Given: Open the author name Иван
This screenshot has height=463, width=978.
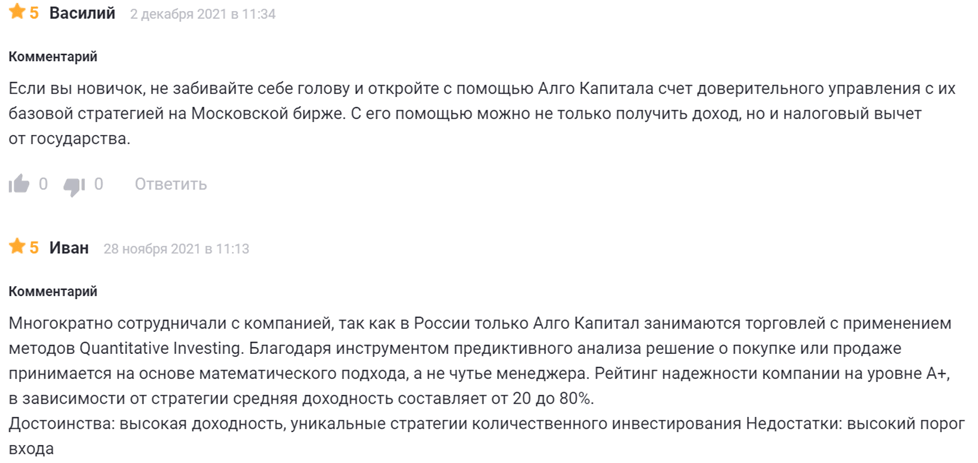Looking at the screenshot, I should (69, 247).
